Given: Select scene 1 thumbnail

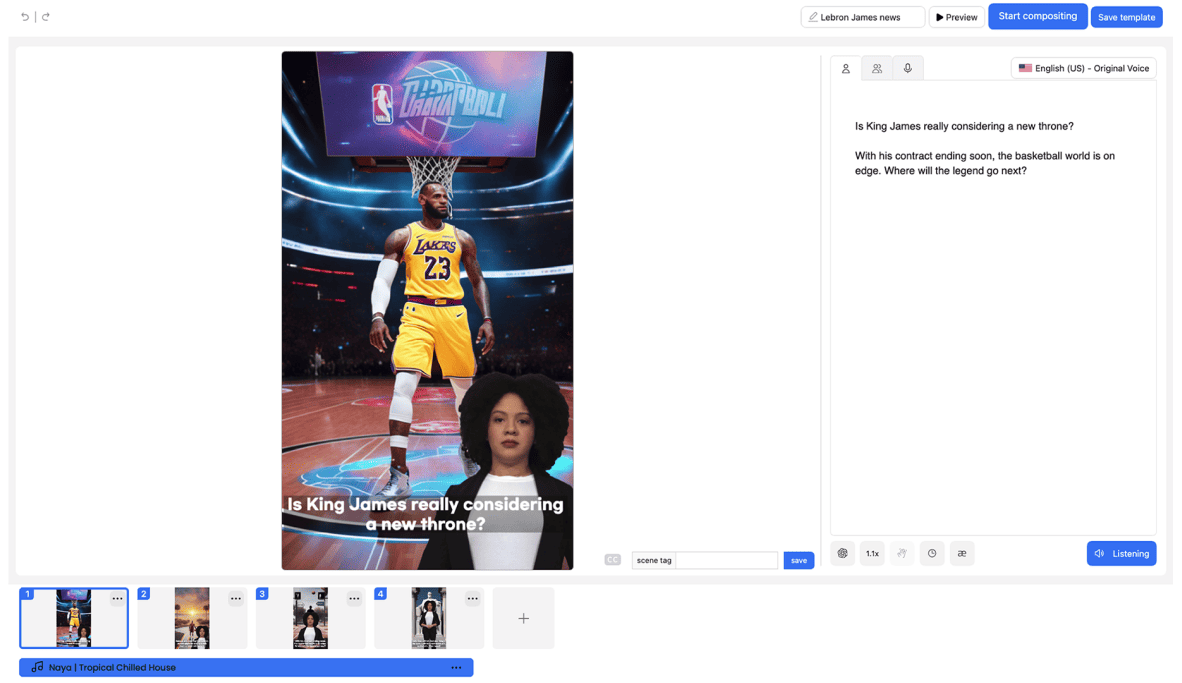Looking at the screenshot, I should pos(74,618).
